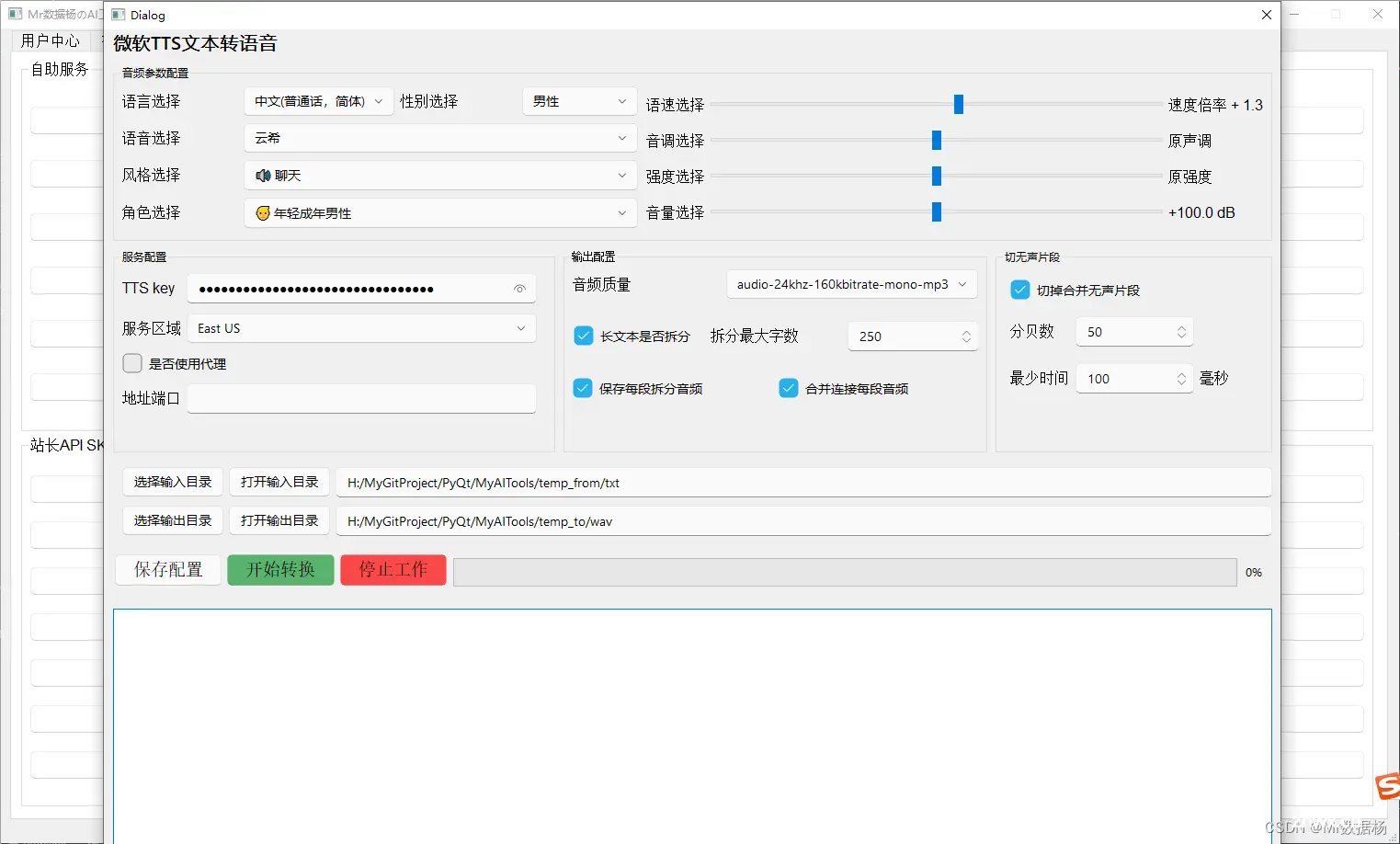Screen dimensions: 1400x844
Task: Click the background main window title icon
Action: tap(15, 14)
